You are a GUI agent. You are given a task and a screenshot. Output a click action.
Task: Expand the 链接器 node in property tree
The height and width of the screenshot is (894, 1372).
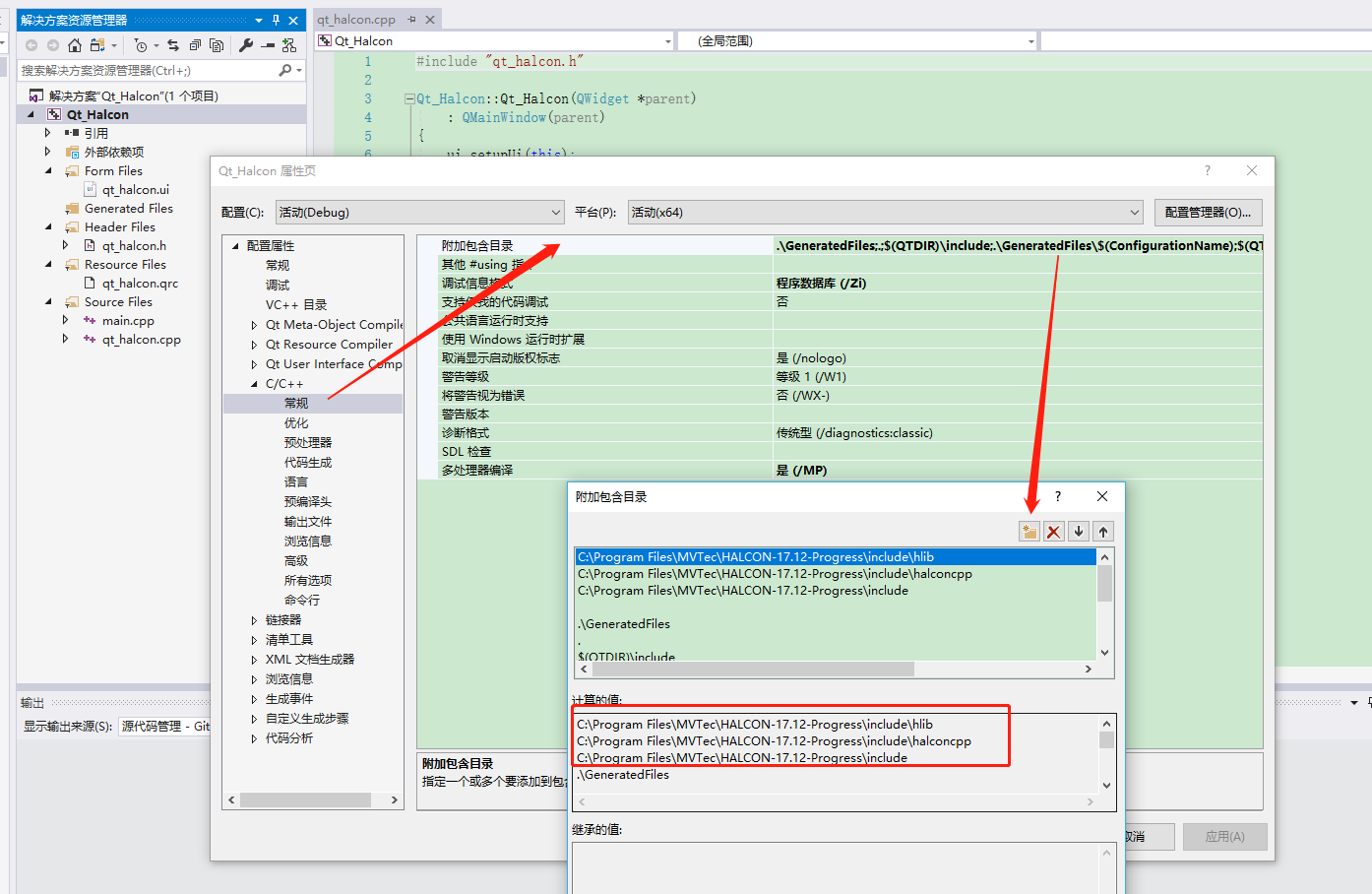tap(254, 620)
